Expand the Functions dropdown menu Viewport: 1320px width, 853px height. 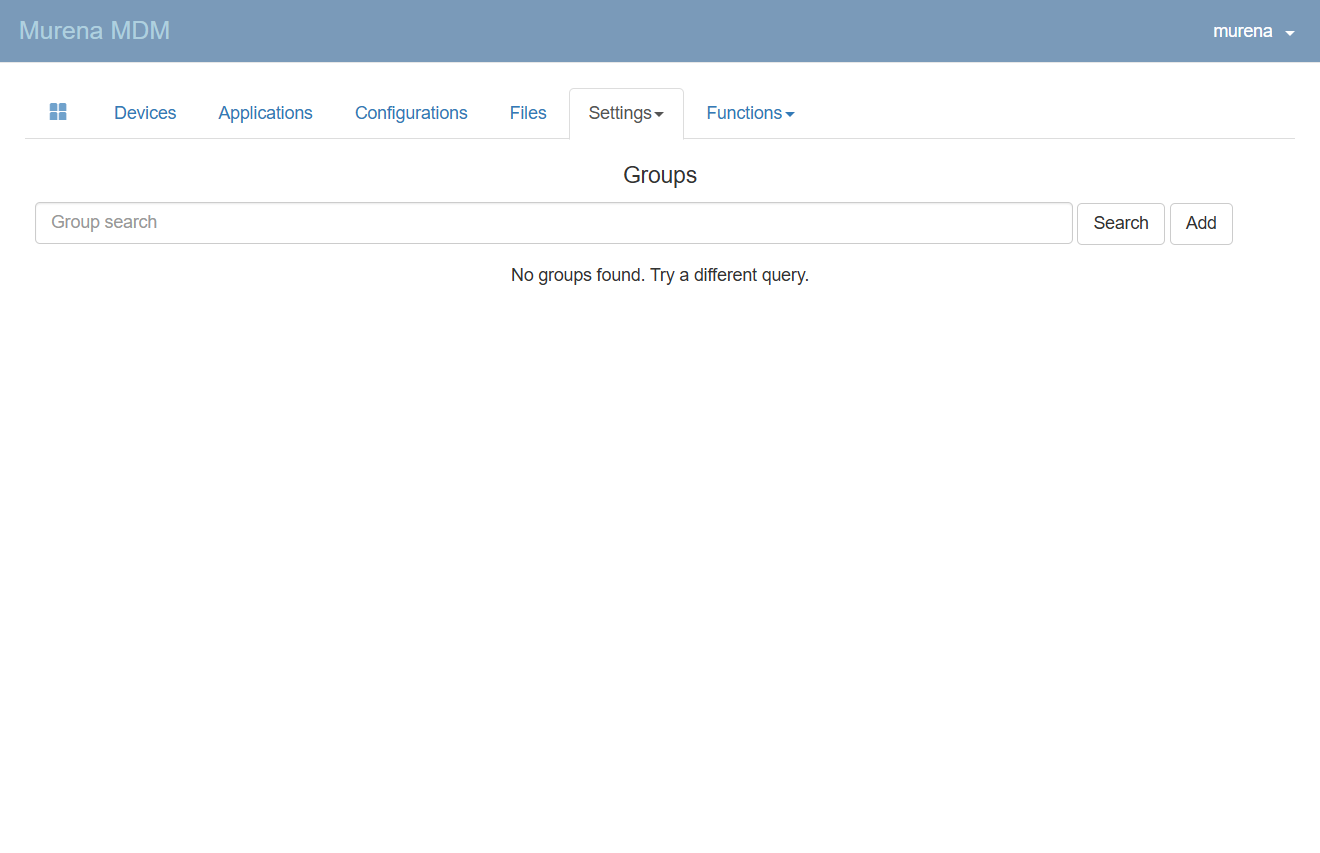click(744, 113)
